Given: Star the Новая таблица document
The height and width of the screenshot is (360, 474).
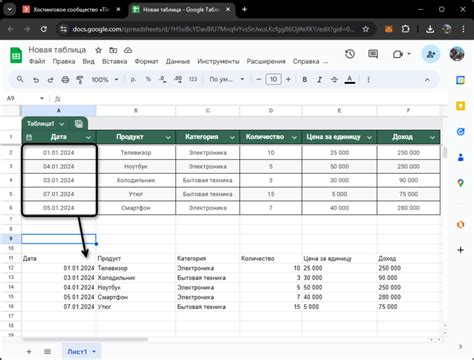Looking at the screenshot, I should coord(98,50).
